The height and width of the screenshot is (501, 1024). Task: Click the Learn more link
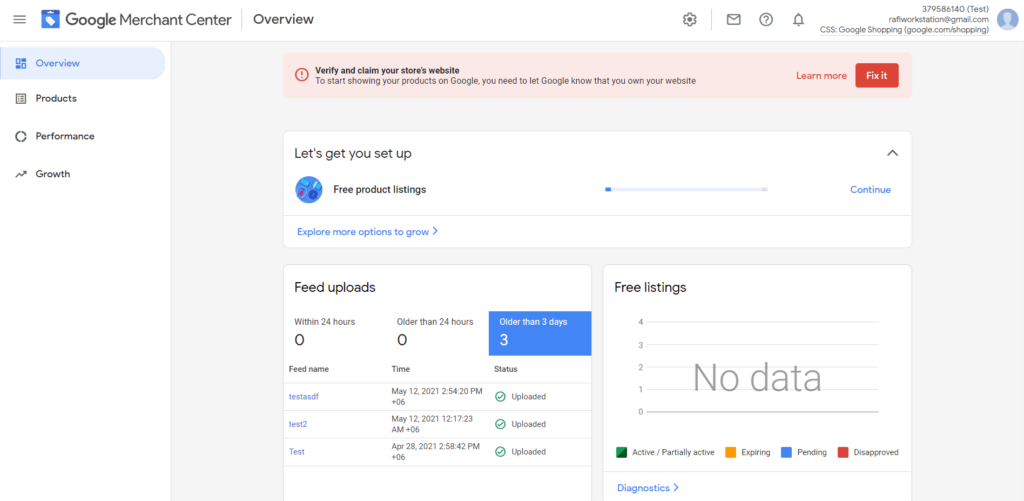tap(821, 76)
